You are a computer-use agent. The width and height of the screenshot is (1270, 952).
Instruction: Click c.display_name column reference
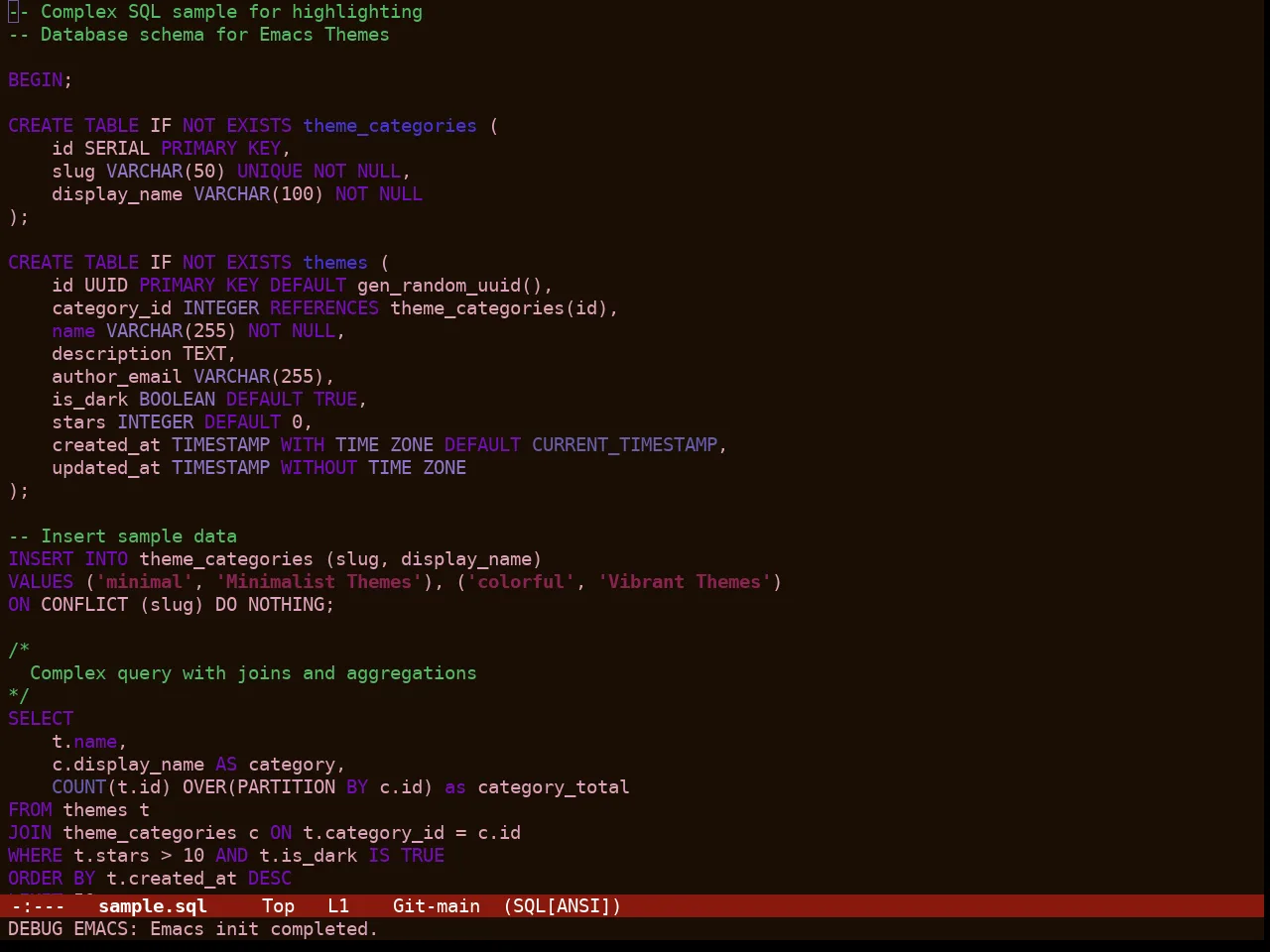(128, 764)
